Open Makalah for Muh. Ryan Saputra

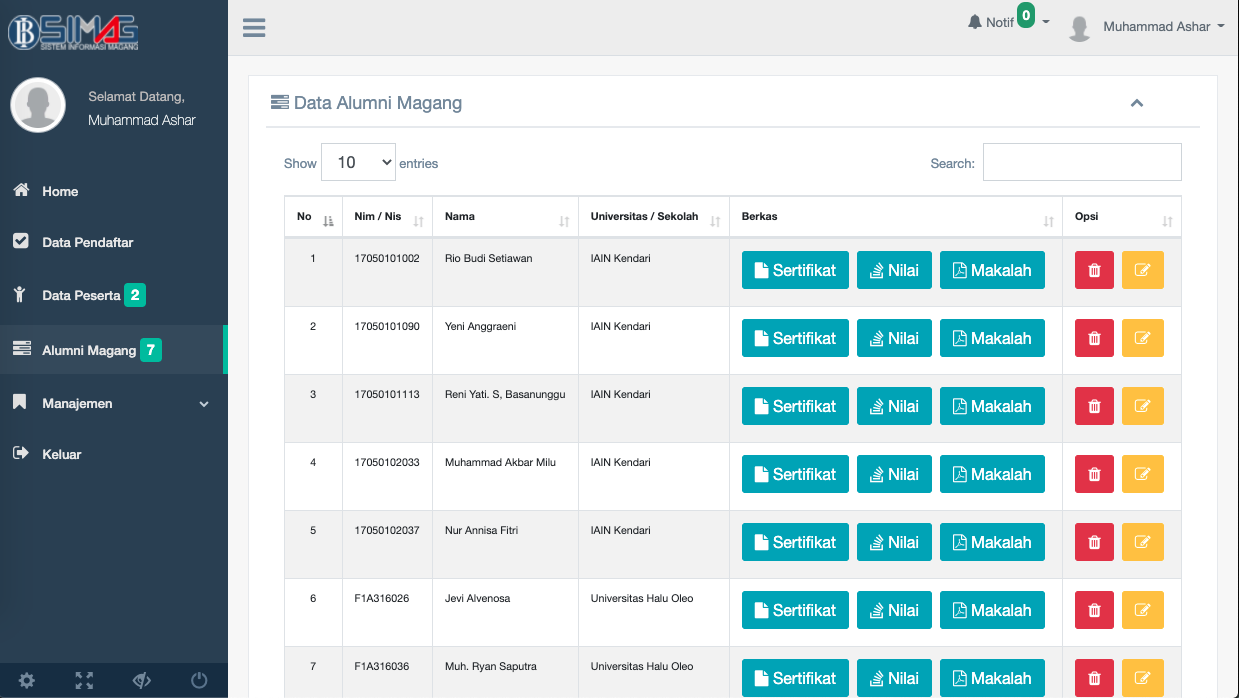[992, 678]
